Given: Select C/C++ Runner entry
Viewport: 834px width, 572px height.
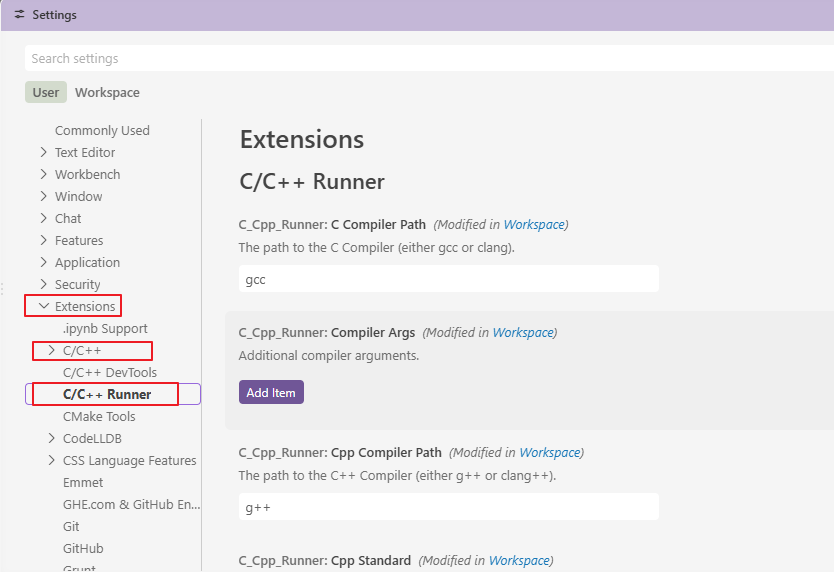Looking at the screenshot, I should 107,394.
